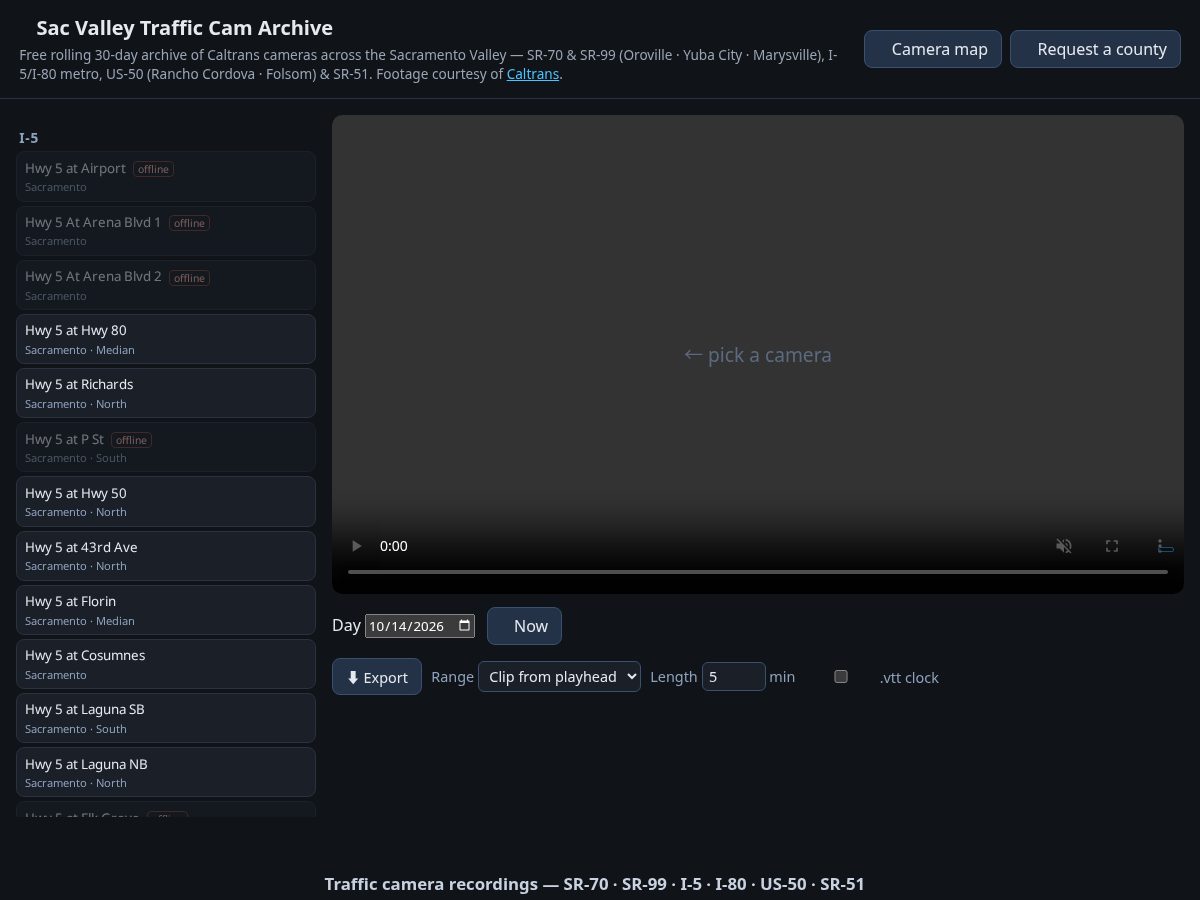1200x900 pixels.
Task: Click the Export button
Action: pos(377,677)
